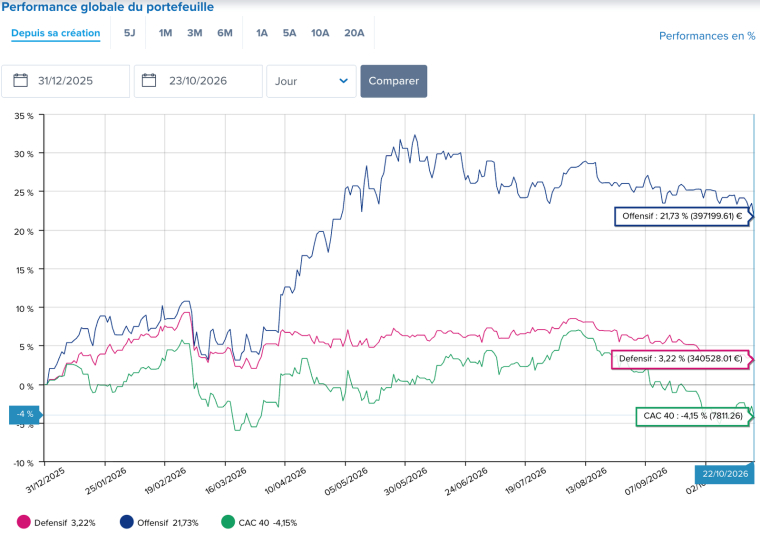Open the end date calendar icon
Image resolution: width=760 pixels, height=533 pixels.
click(x=149, y=80)
